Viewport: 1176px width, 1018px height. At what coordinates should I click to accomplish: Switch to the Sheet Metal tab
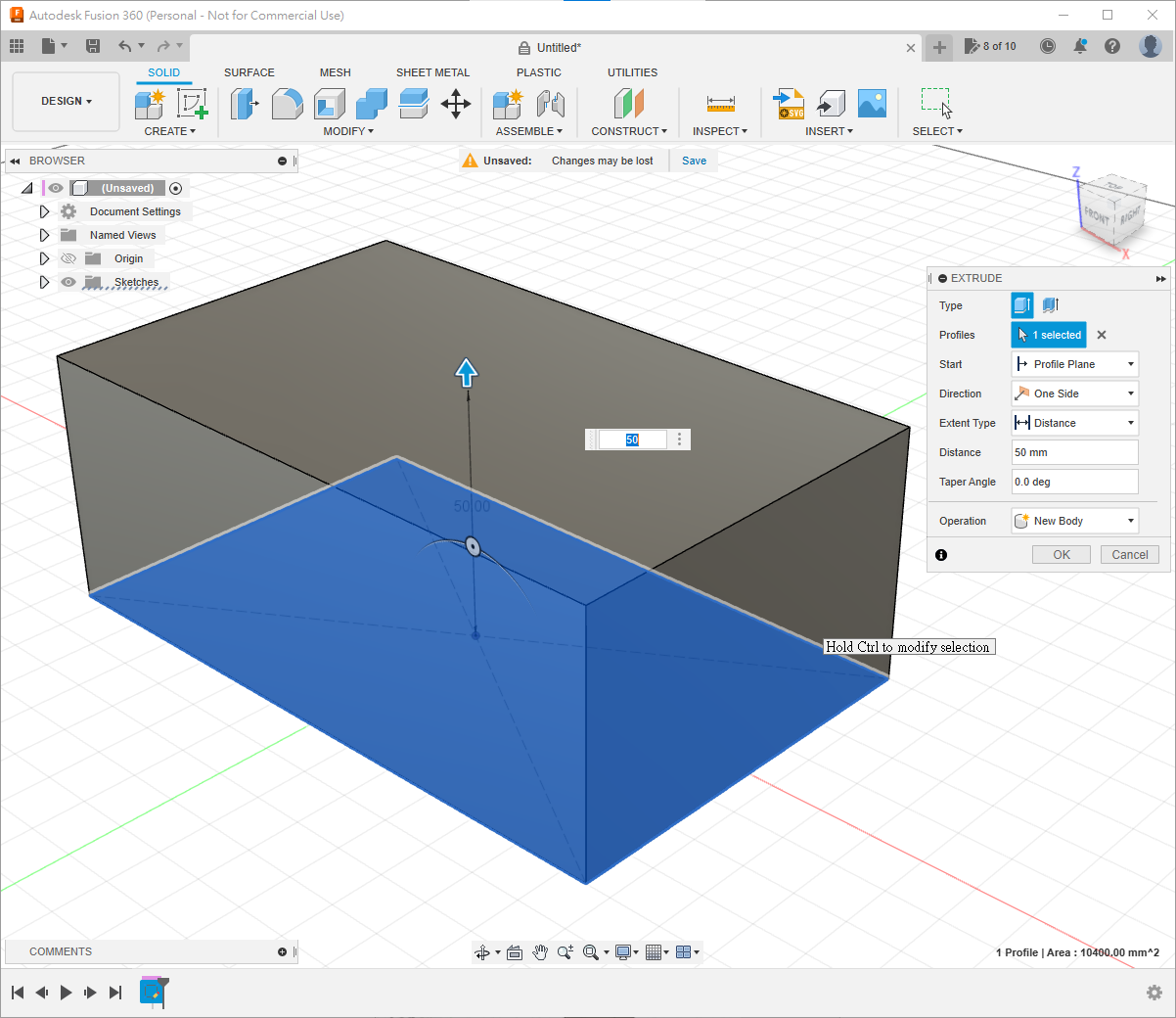tap(432, 72)
